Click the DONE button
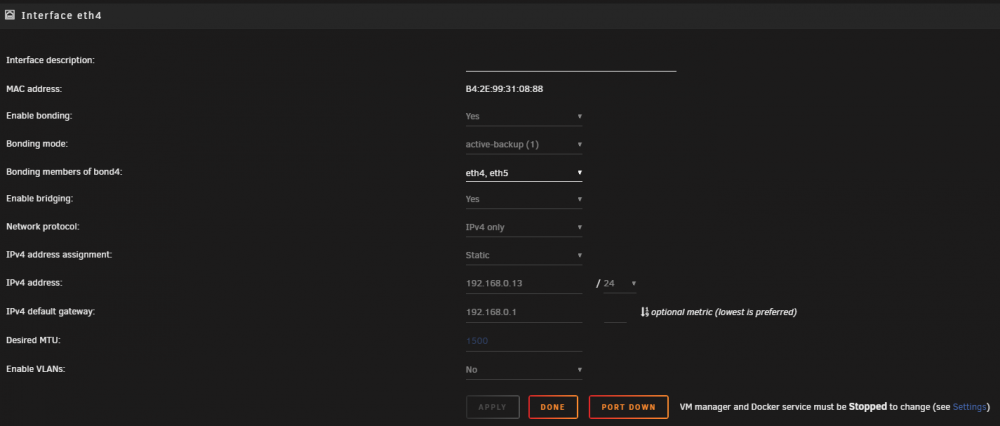1000x426 pixels. (553, 407)
